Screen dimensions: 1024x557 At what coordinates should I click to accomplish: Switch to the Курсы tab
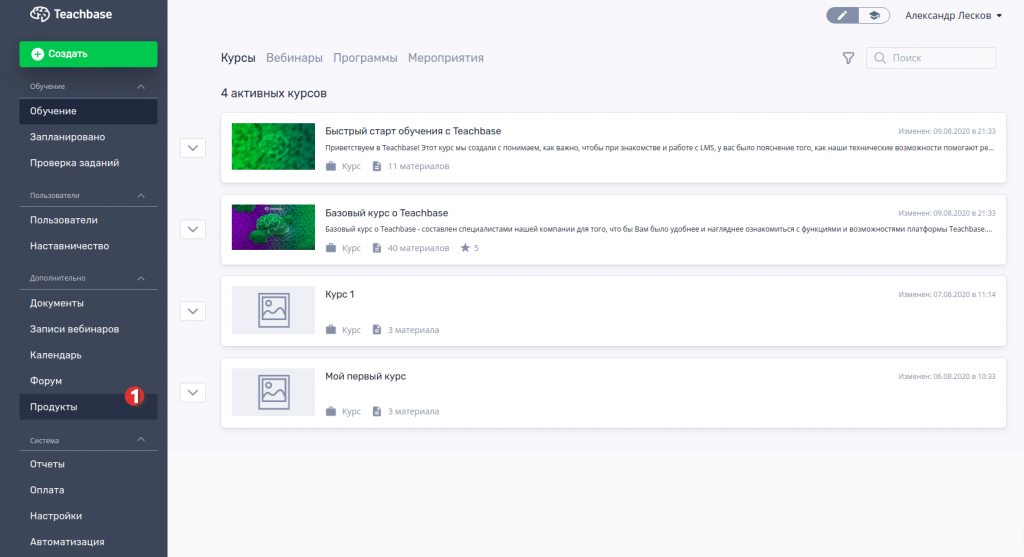pos(238,58)
